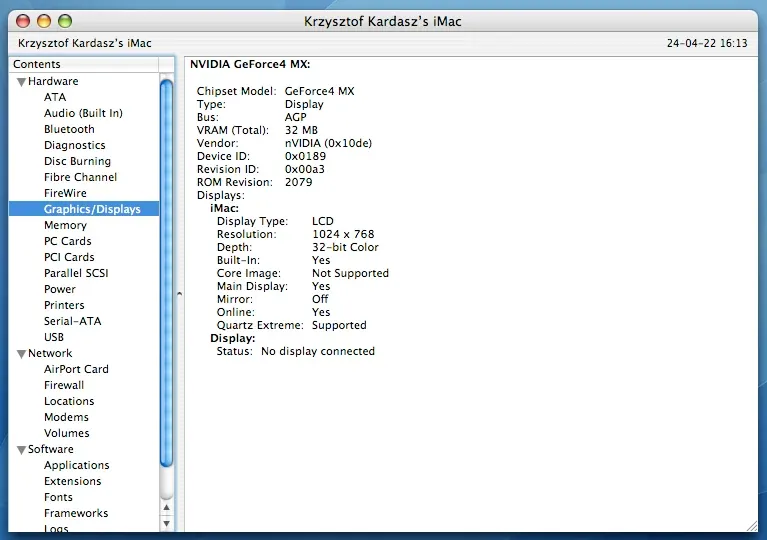
Task: Select FireWire in sidebar
Action: coord(65,193)
